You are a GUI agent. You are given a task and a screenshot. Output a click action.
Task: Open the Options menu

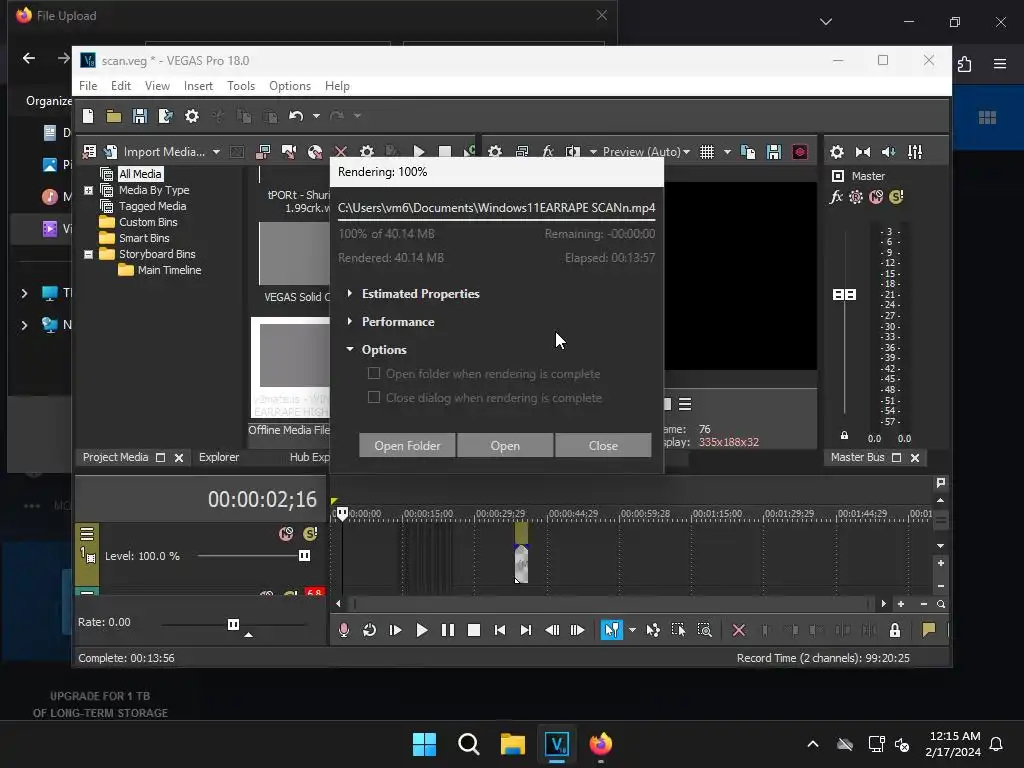tap(290, 86)
